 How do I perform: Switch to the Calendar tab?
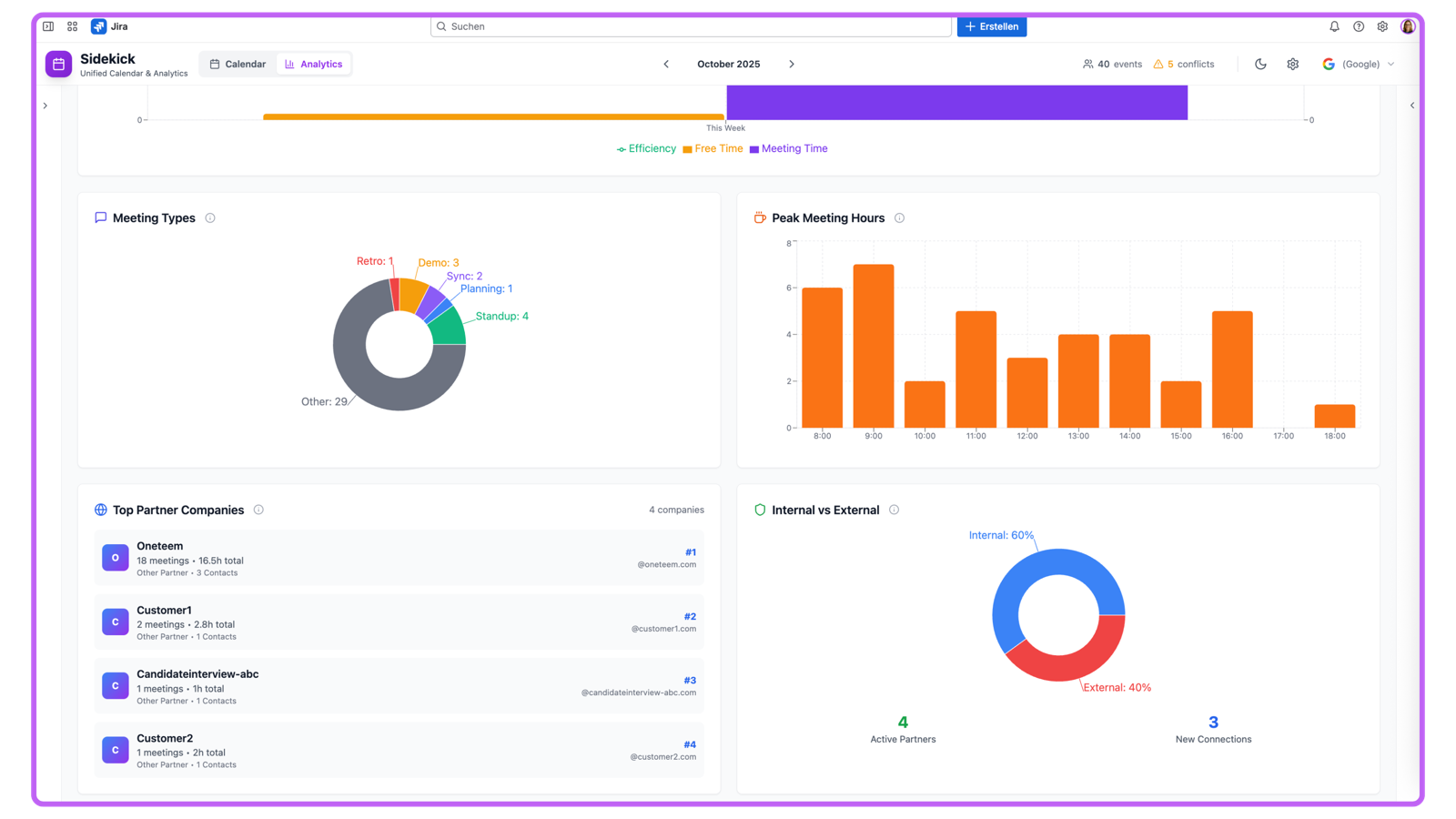point(238,64)
